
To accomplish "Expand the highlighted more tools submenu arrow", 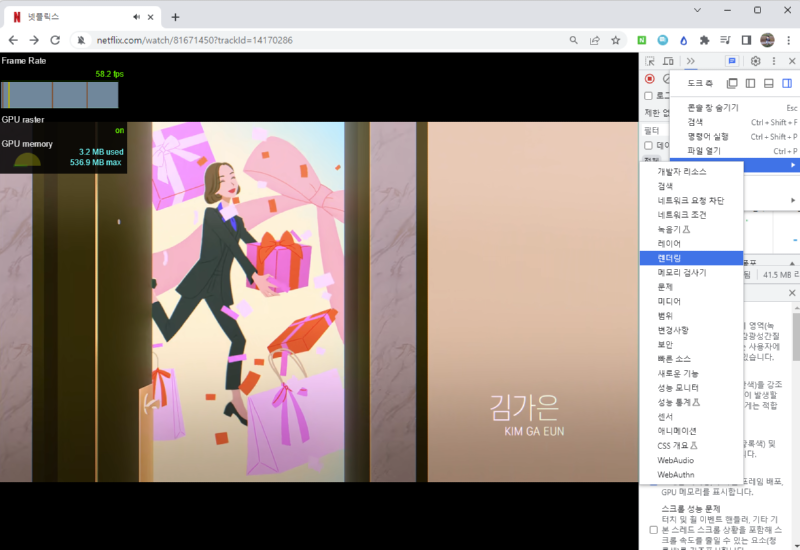I will 793,164.
